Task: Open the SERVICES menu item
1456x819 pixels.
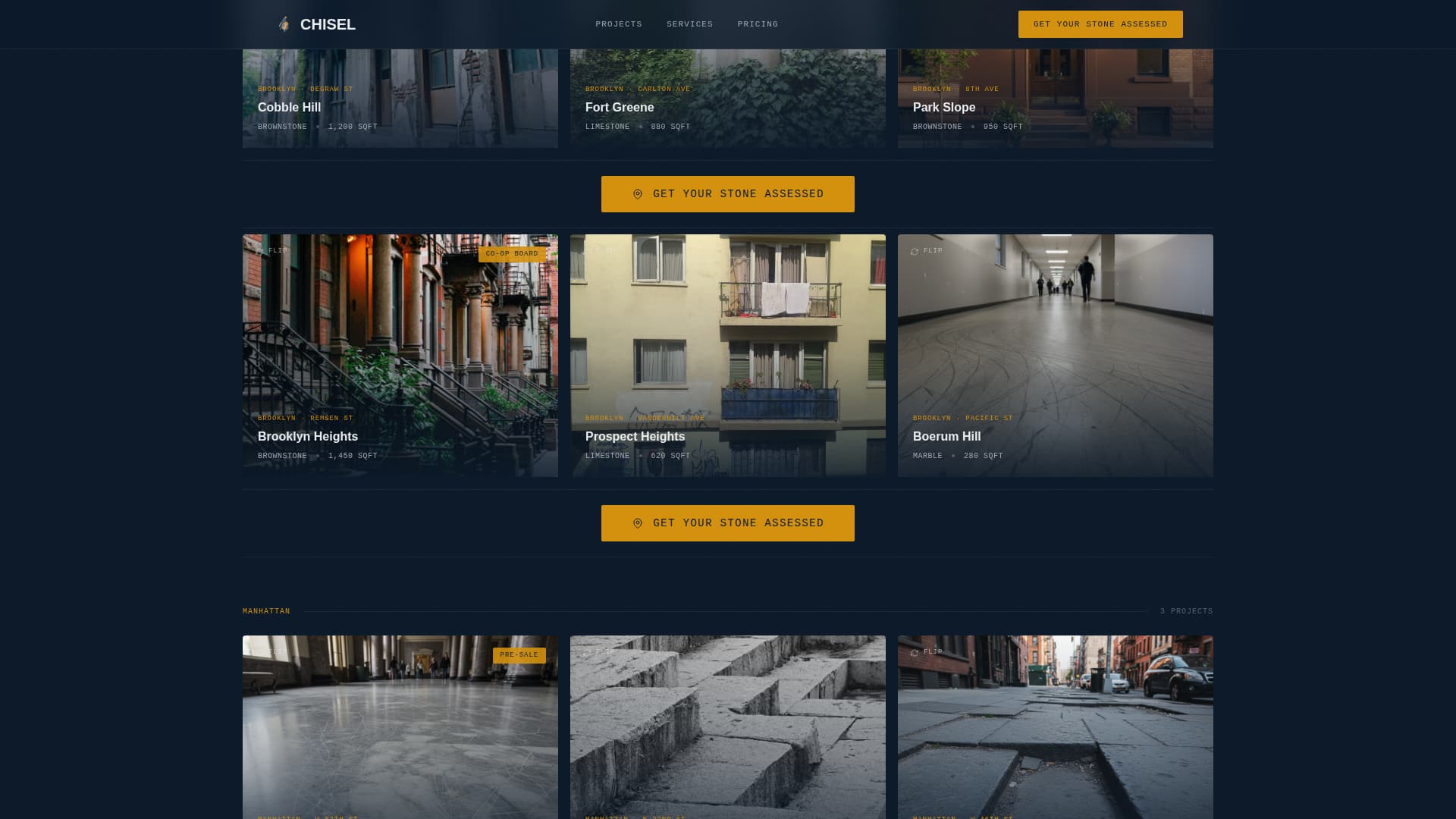Action: (689, 24)
